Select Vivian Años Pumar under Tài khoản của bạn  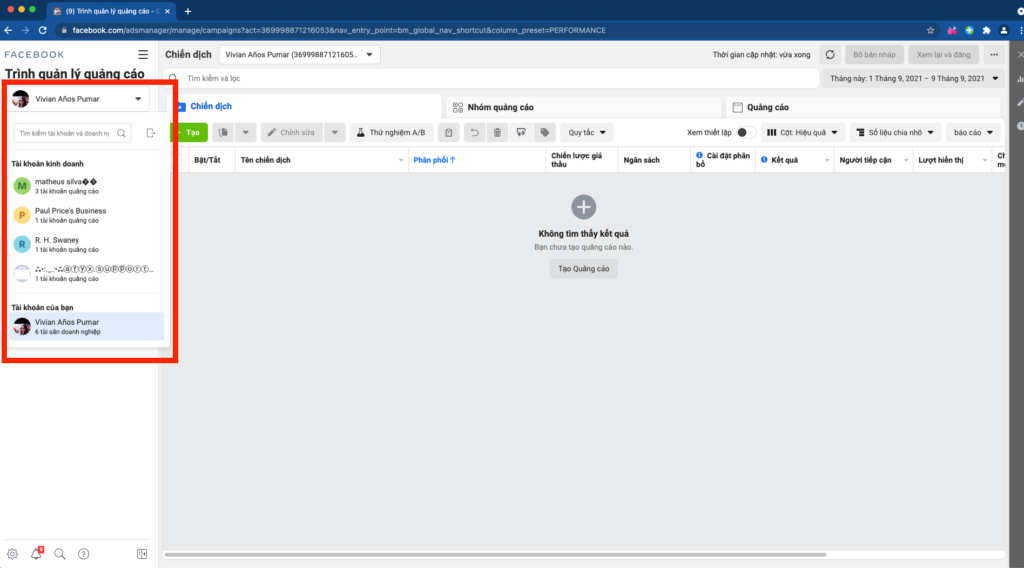(86, 326)
